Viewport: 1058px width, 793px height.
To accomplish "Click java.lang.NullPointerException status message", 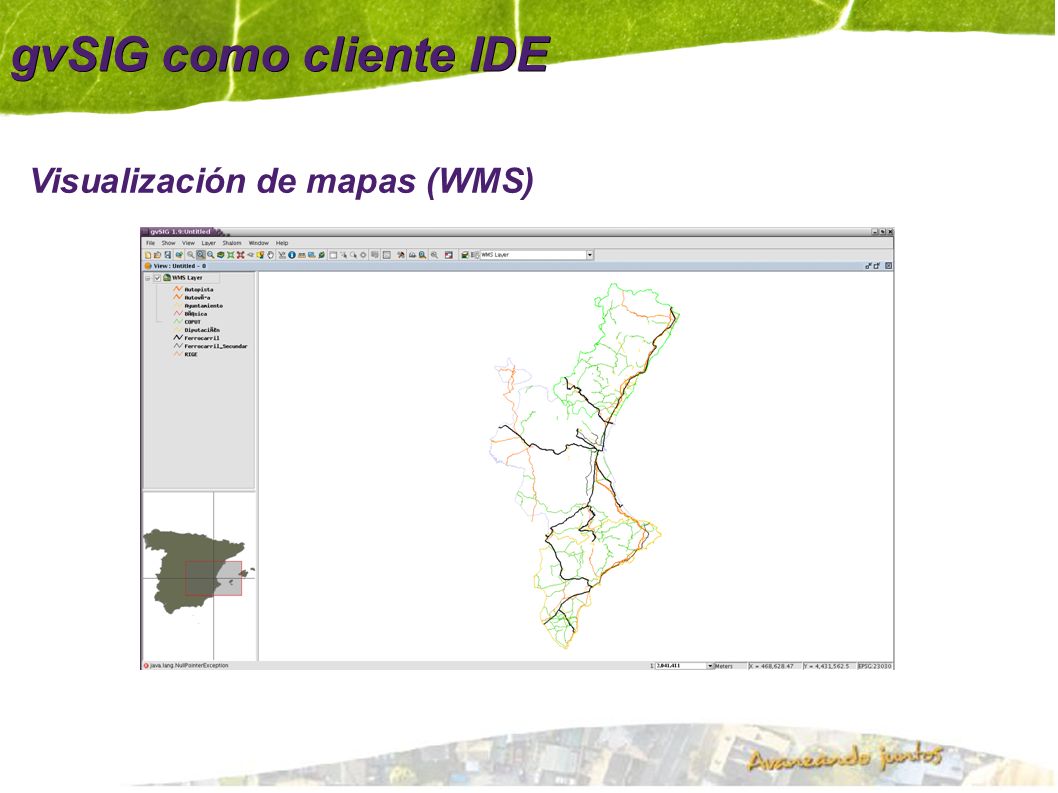I will pos(189,665).
